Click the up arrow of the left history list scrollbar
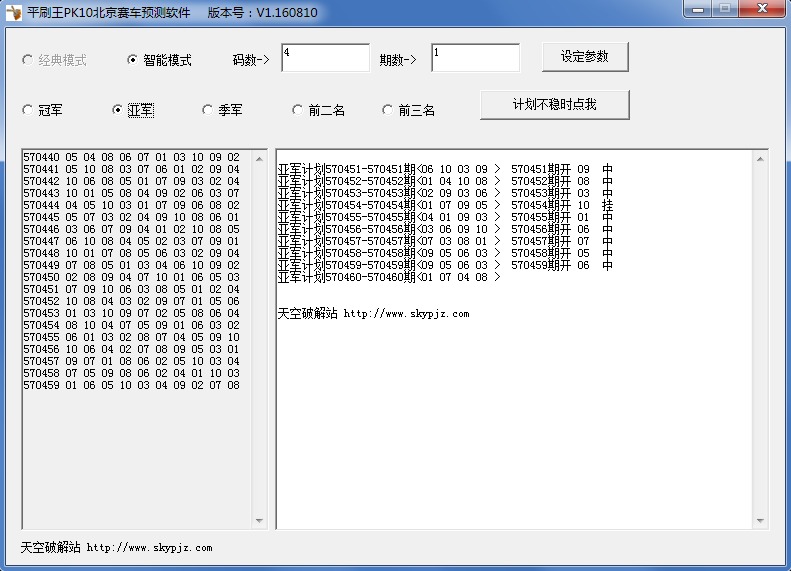The height and width of the screenshot is (571, 791). [x=260, y=158]
